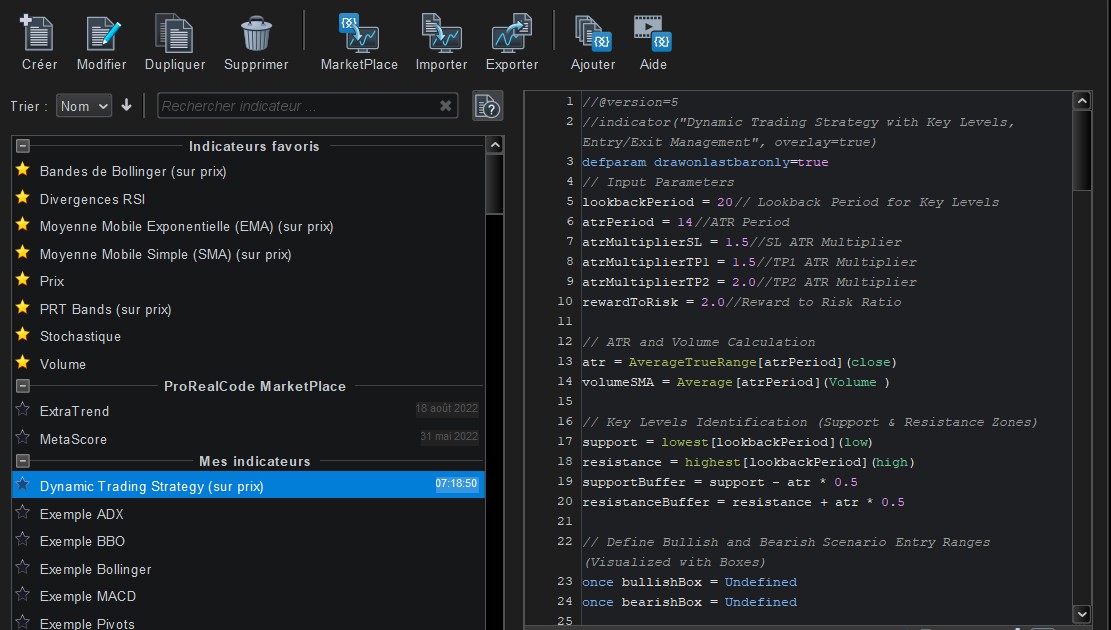Unfavorite the Stochastique indicator star
The height and width of the screenshot is (630, 1111).
(x=23, y=336)
